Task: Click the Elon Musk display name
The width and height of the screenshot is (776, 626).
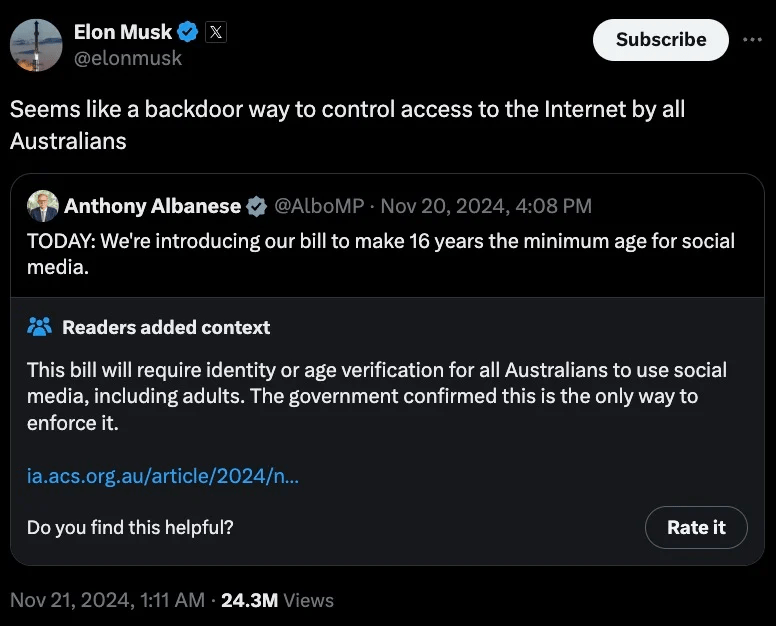Action: coord(123,32)
